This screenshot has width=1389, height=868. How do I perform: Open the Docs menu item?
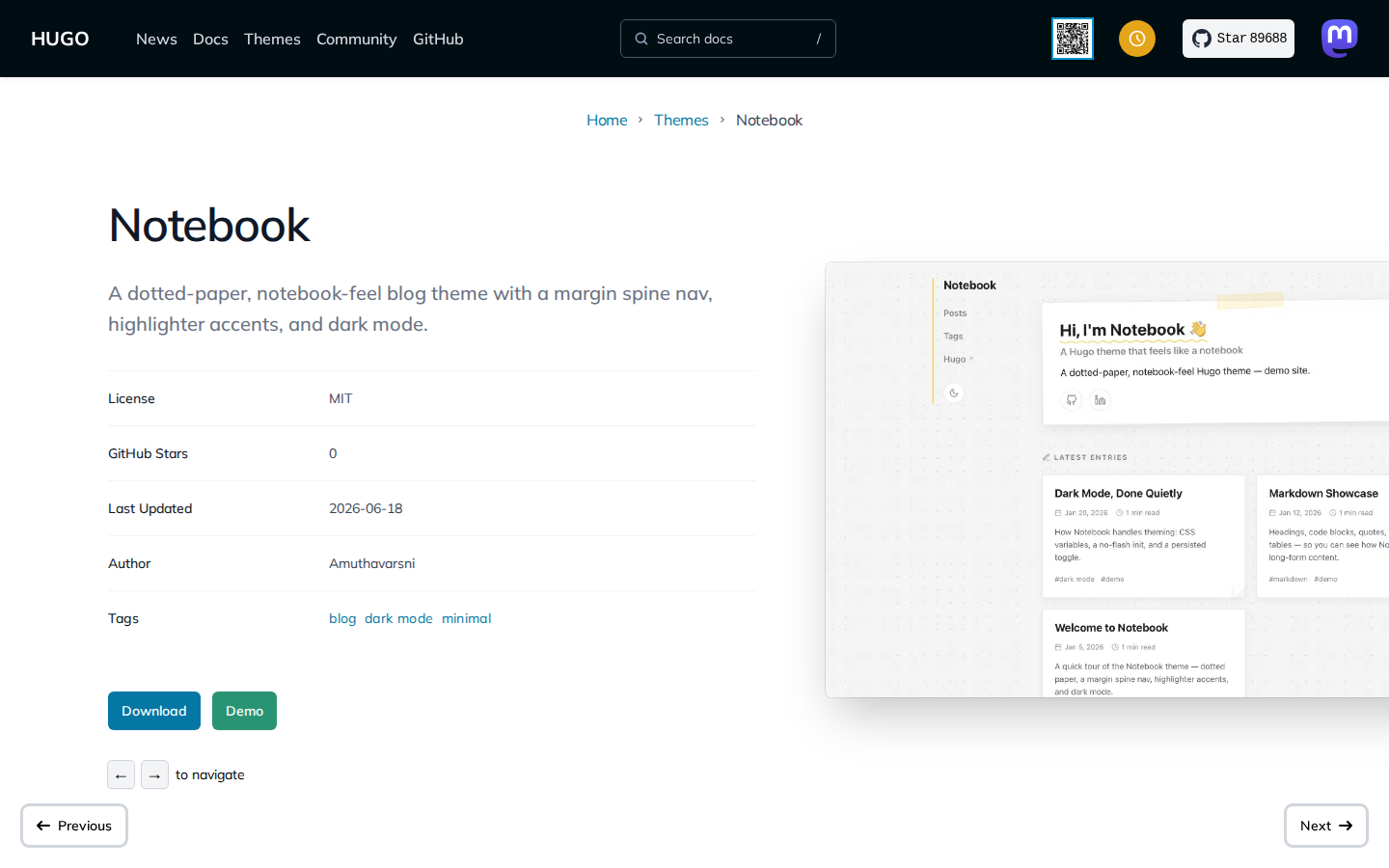click(210, 39)
